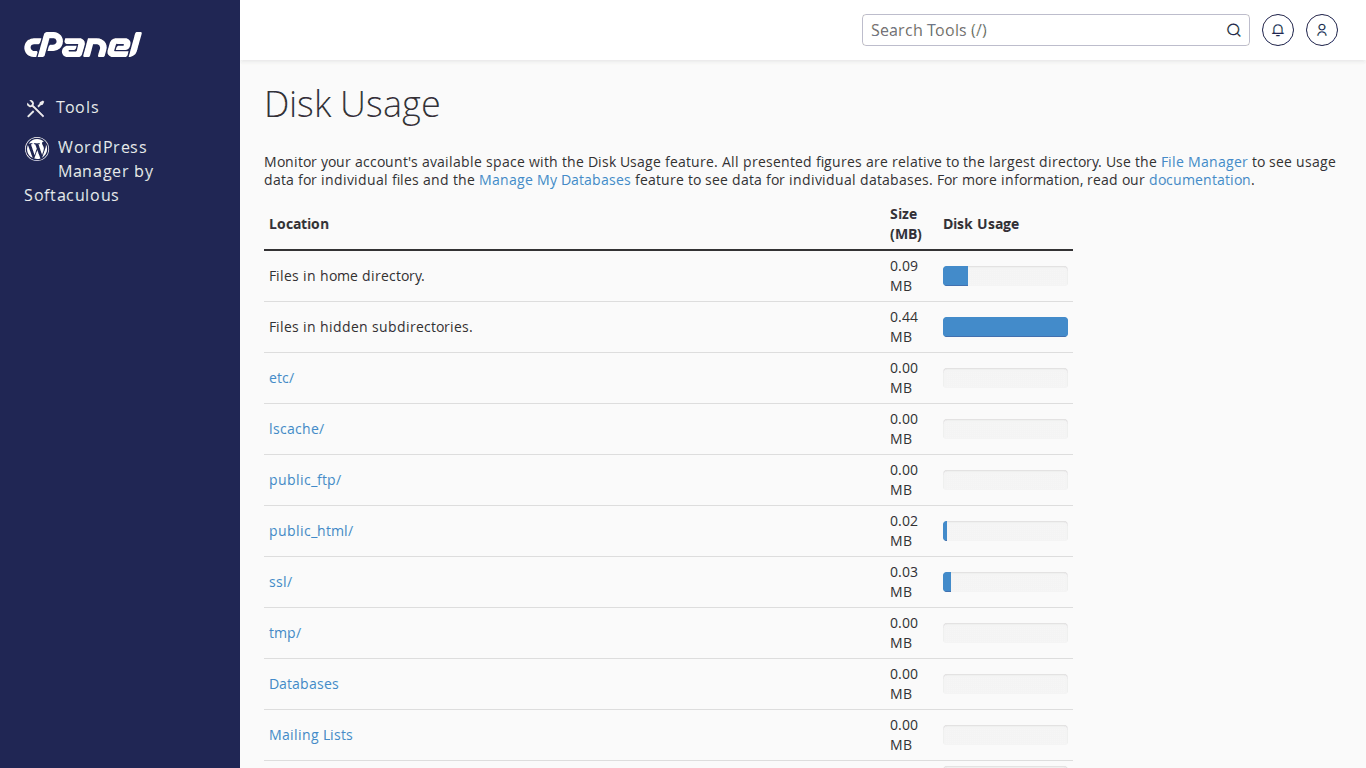The image size is (1366, 768).
Task: Click the documentation link
Action: (1199, 180)
